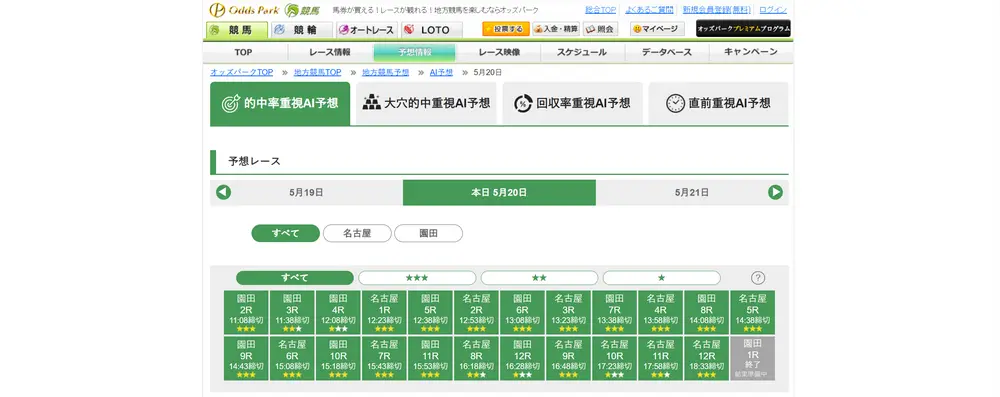Open the スケジュール menu item
The image size is (1000, 397).
click(582, 52)
